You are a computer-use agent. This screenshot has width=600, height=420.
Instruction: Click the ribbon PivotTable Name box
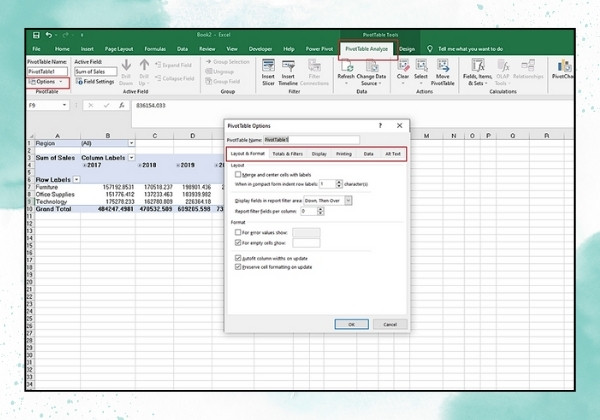click(47, 72)
